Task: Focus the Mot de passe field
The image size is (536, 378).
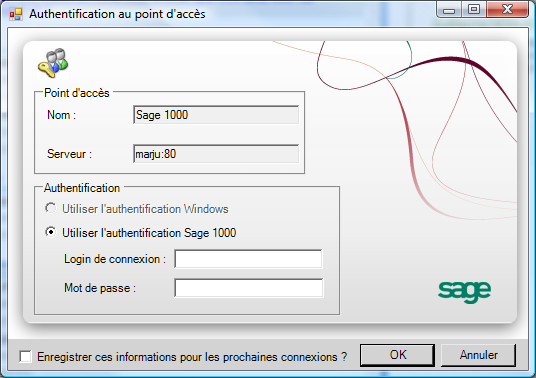Action: pos(249,288)
